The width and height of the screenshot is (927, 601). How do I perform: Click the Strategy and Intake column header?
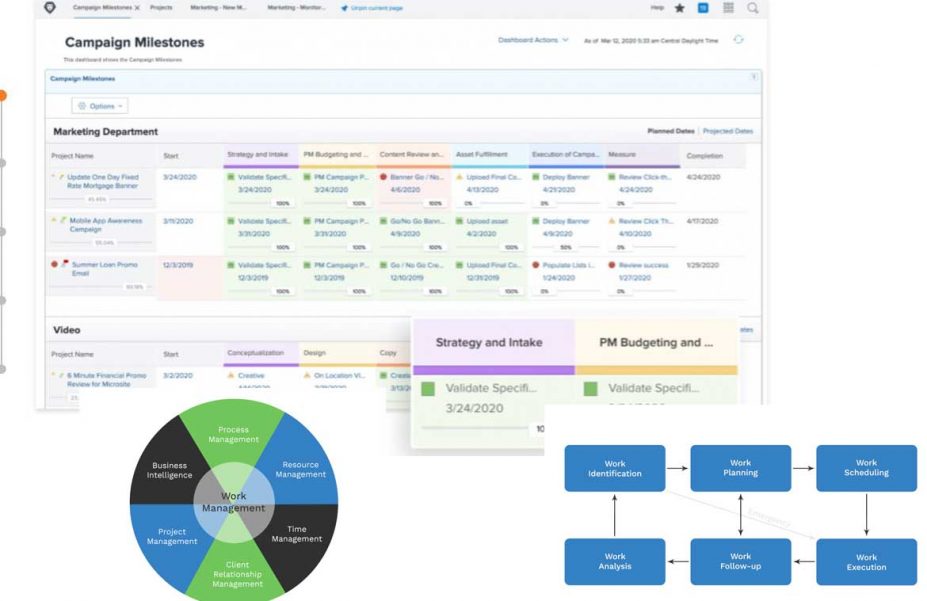[x=258, y=155]
